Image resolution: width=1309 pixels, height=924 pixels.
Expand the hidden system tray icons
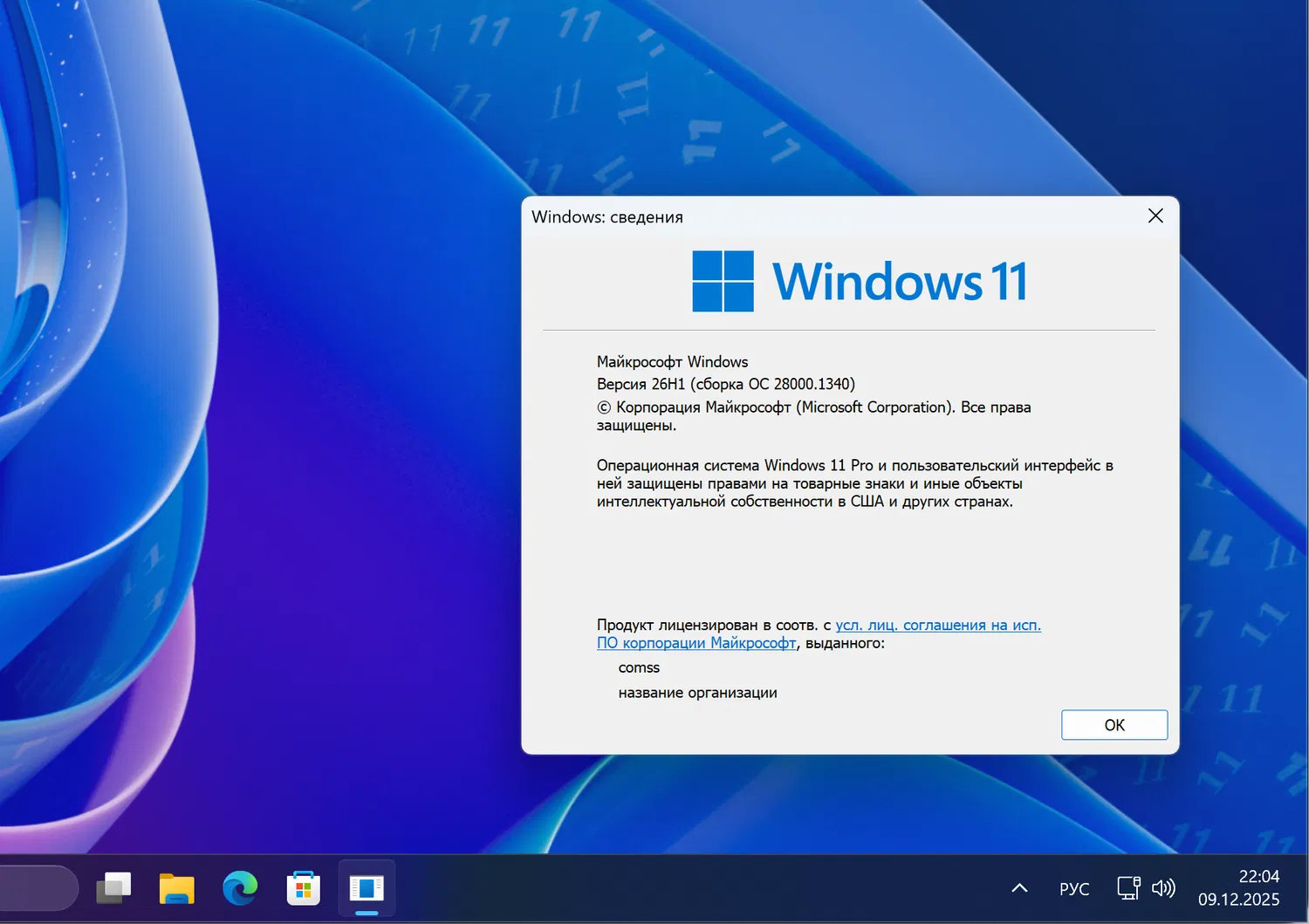1018,887
